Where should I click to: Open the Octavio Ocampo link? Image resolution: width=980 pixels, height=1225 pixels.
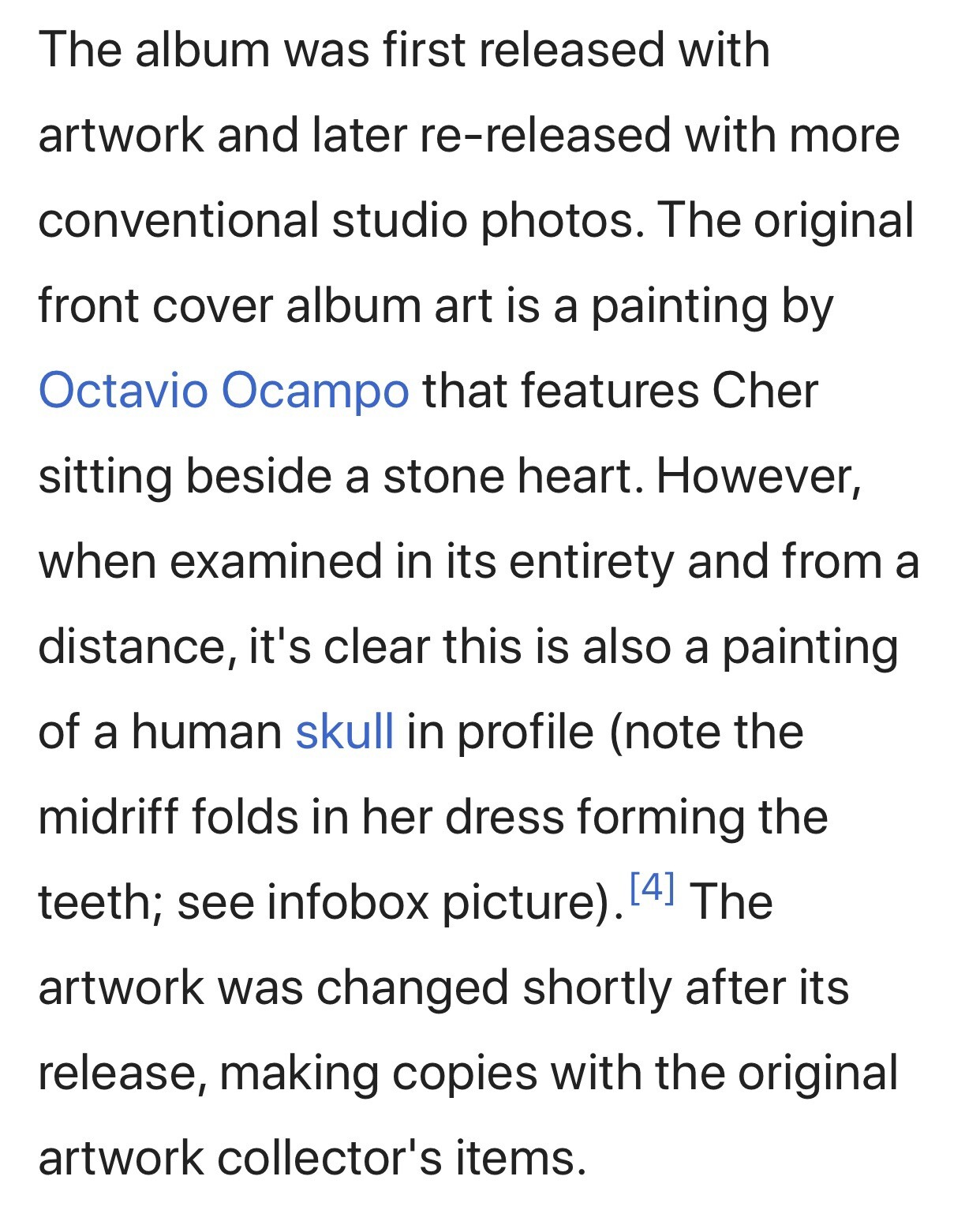pos(223,390)
